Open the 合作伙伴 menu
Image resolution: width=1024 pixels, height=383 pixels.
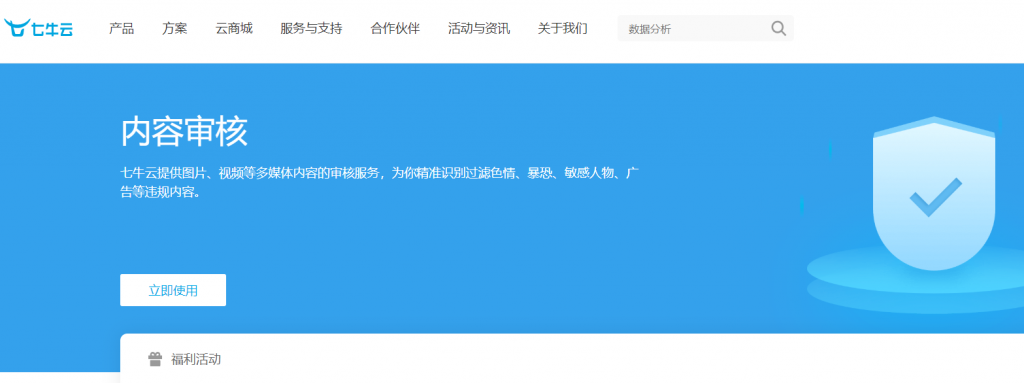tap(395, 29)
